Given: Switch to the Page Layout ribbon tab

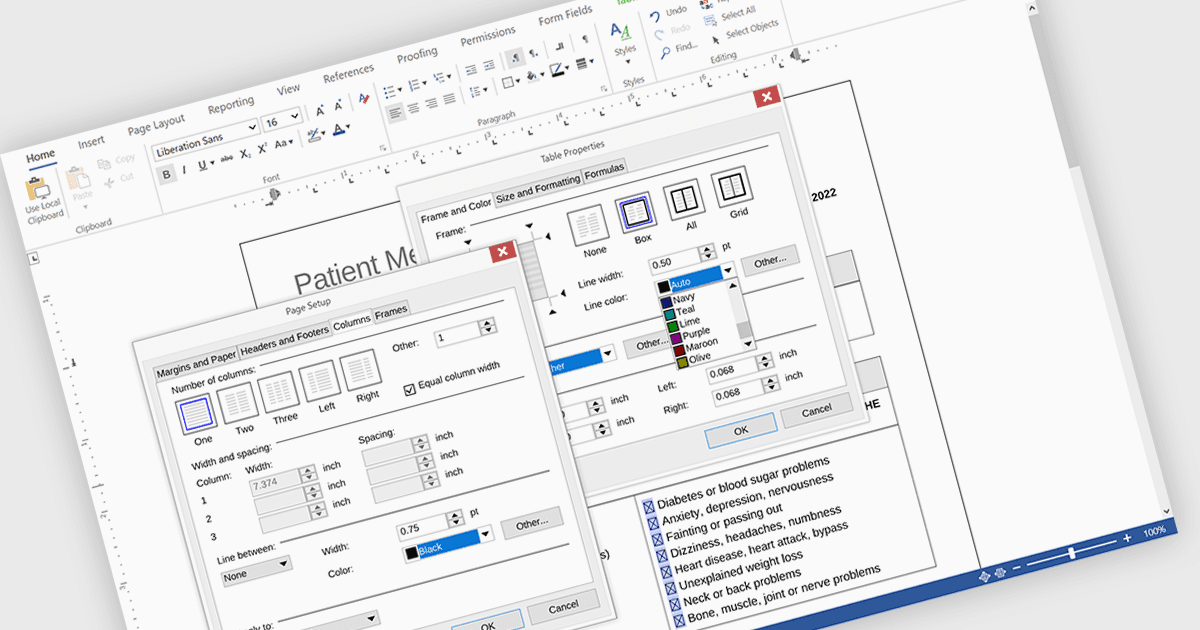Looking at the screenshot, I should (x=156, y=125).
